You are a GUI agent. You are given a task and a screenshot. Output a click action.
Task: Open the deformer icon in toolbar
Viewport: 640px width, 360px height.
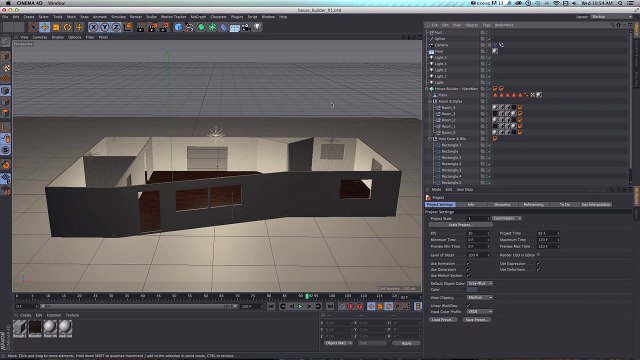pos(223,27)
